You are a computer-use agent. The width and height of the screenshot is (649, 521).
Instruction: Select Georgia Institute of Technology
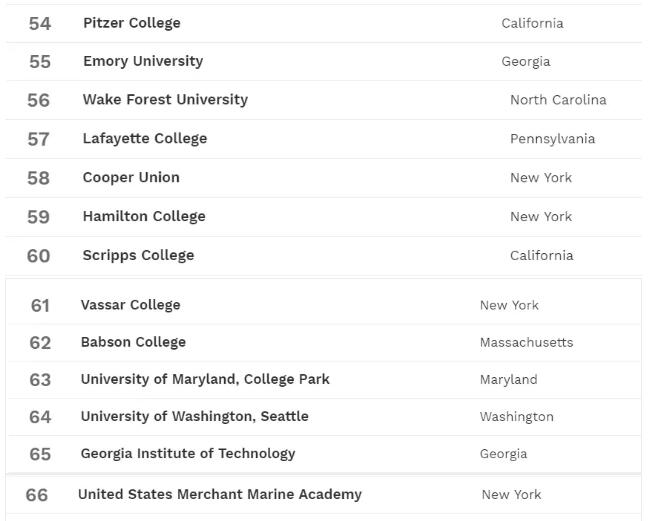(188, 453)
